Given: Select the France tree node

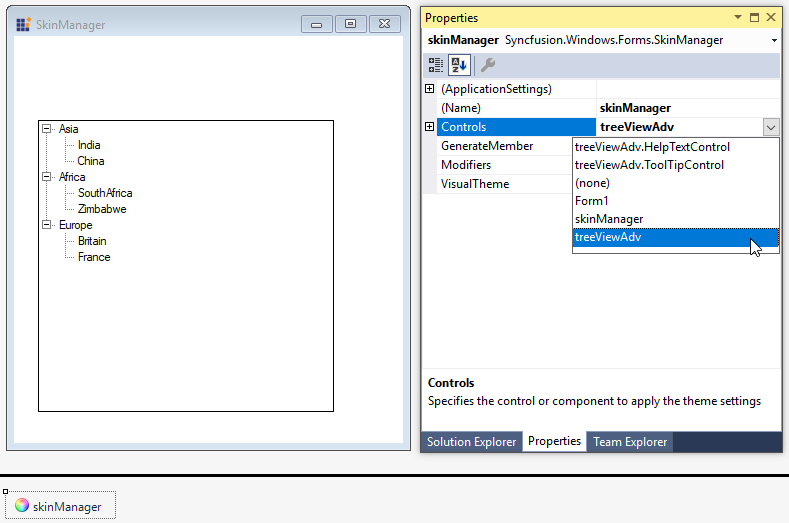Looking at the screenshot, I should click(94, 257).
